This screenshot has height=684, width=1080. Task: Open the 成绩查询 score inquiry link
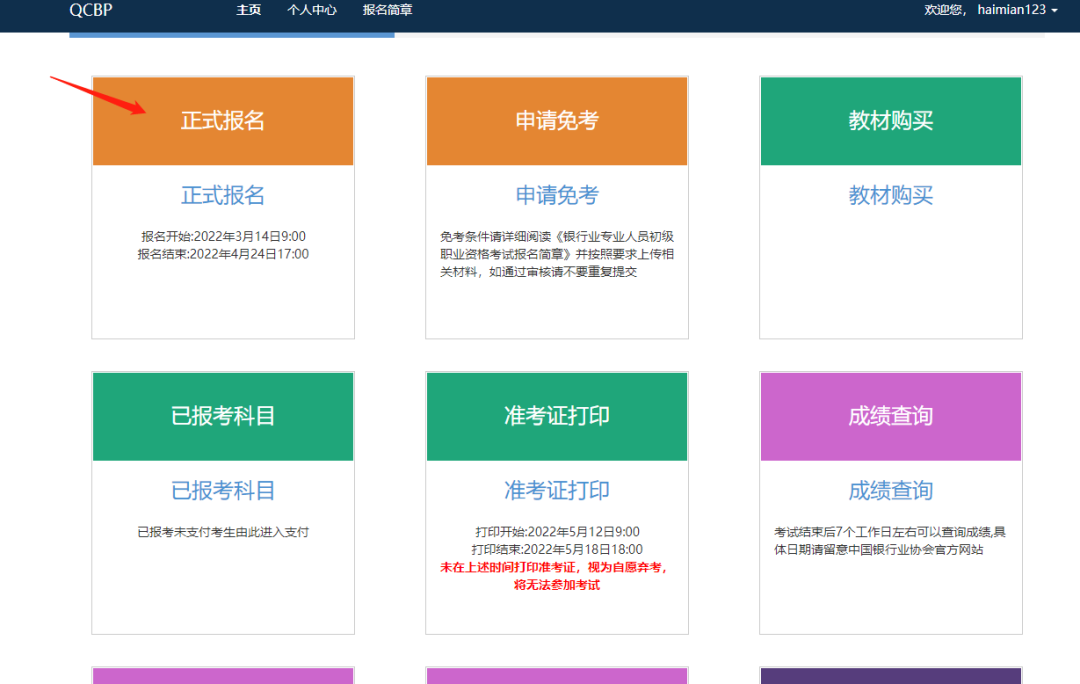[890, 490]
